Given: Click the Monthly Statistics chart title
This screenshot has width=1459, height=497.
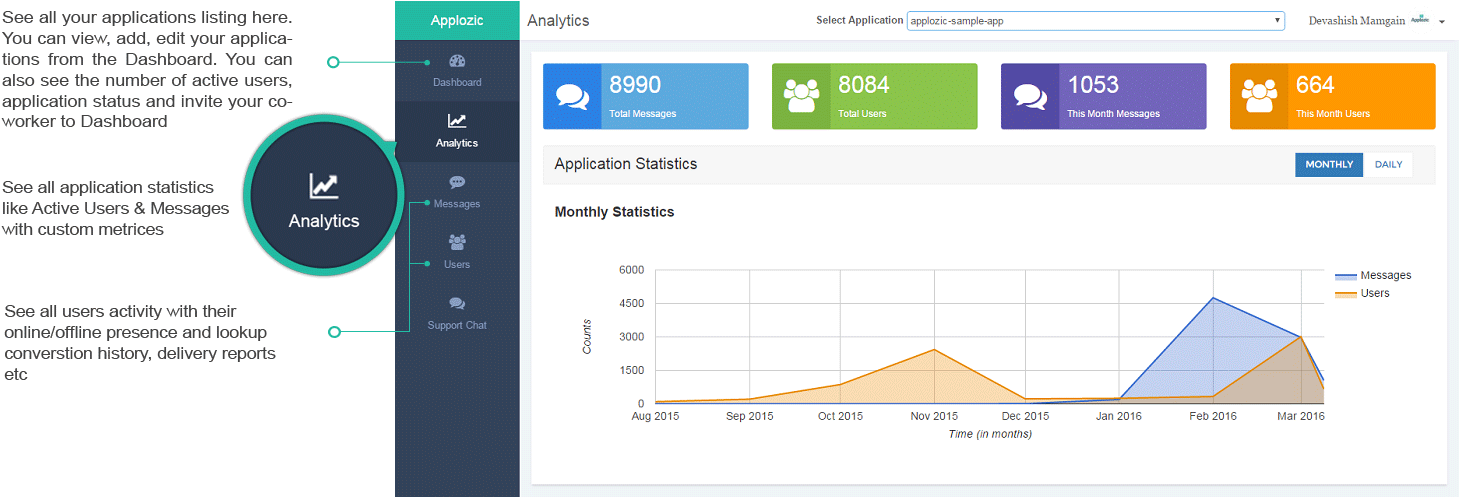Looking at the screenshot, I should point(614,212).
